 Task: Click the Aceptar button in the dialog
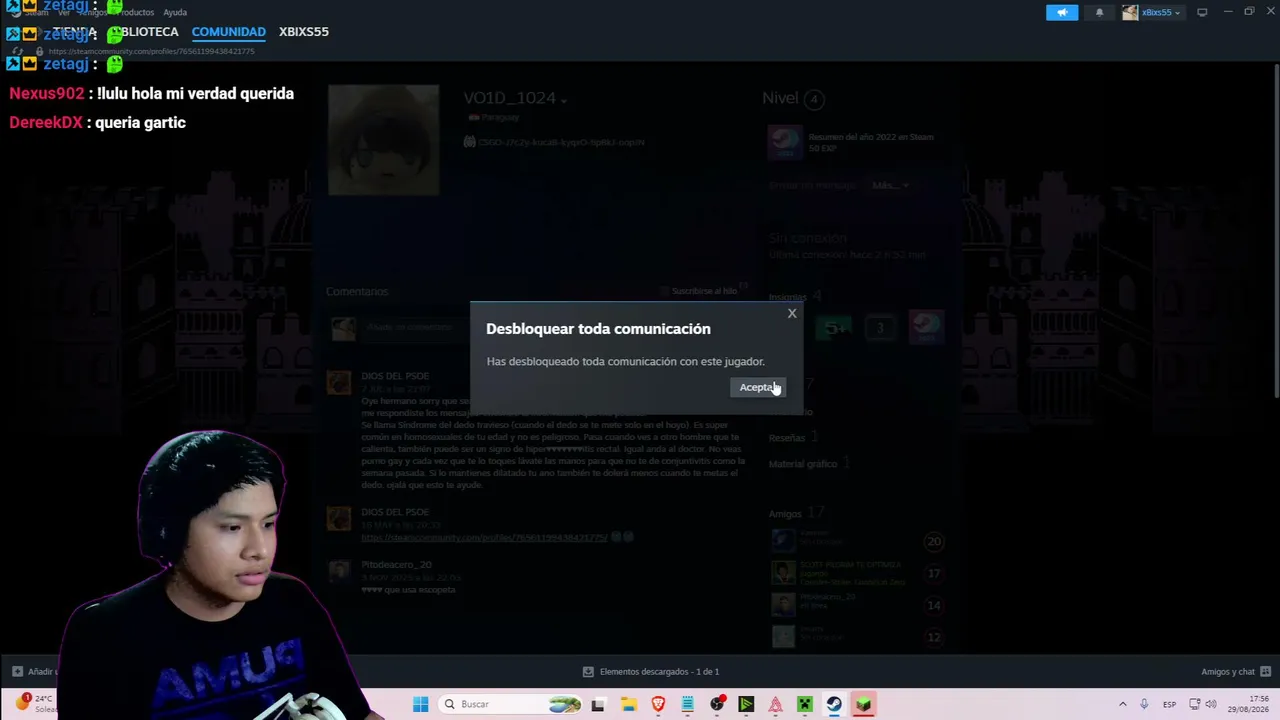[758, 387]
